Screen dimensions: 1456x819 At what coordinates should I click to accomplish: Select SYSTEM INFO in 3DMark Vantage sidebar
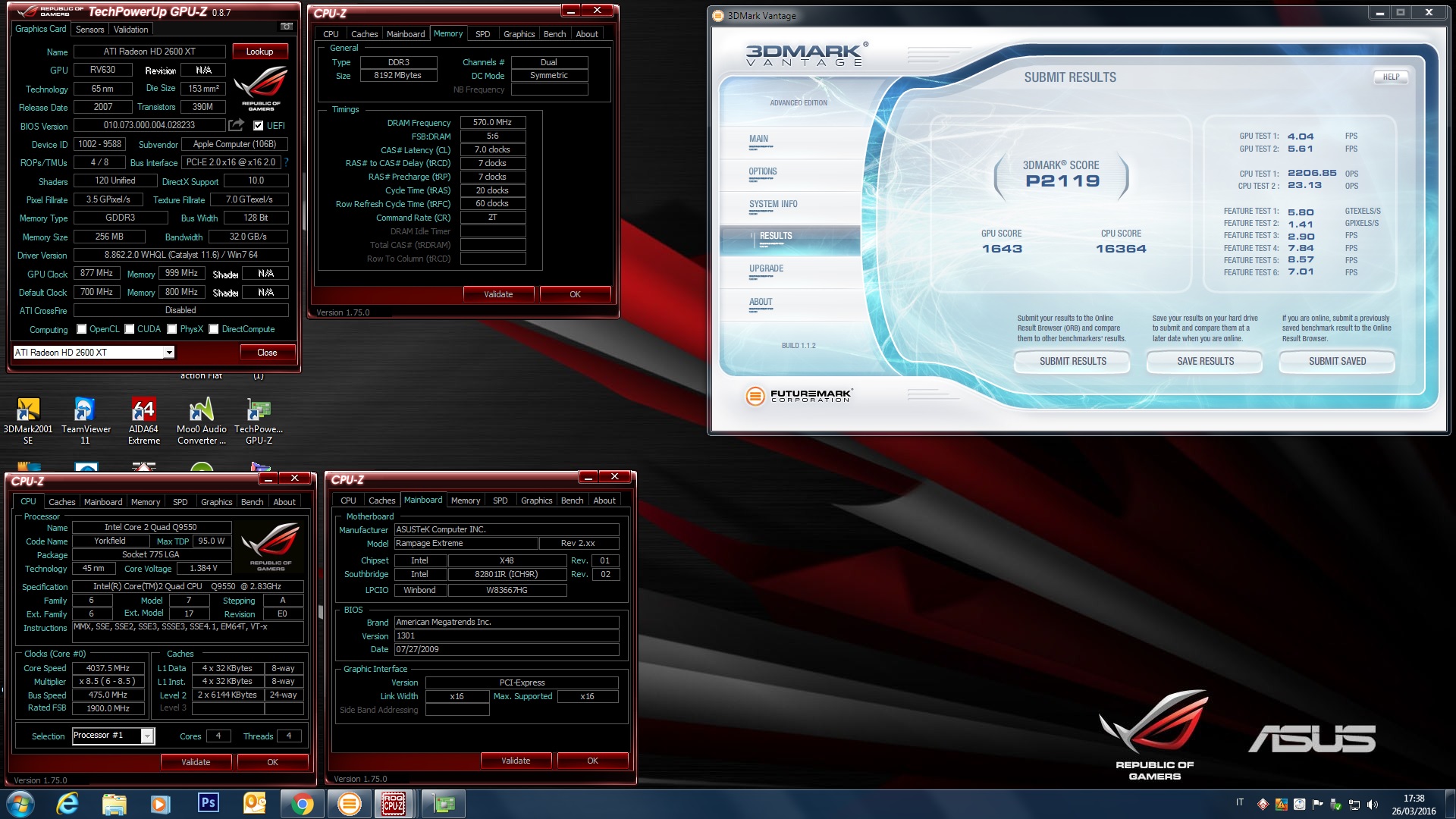773,204
